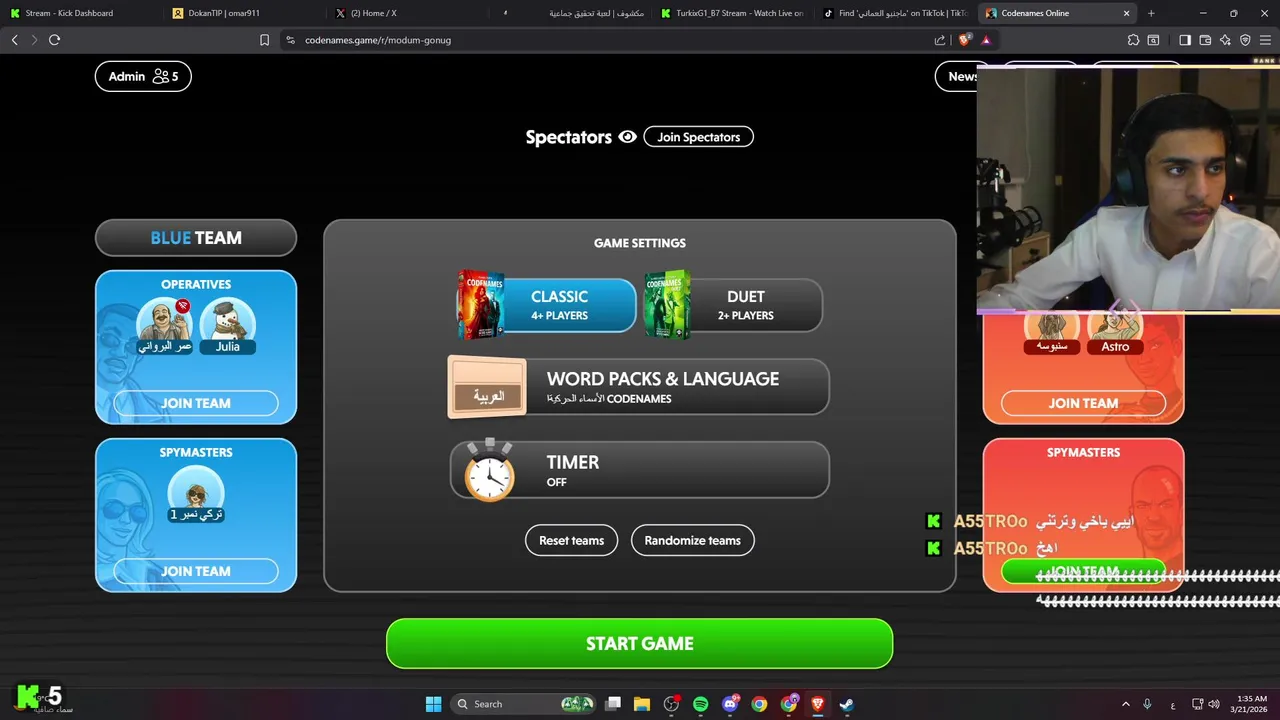Screen dimensions: 1280x720
Task: Open File Explorer from taskbar
Action: pos(642,704)
